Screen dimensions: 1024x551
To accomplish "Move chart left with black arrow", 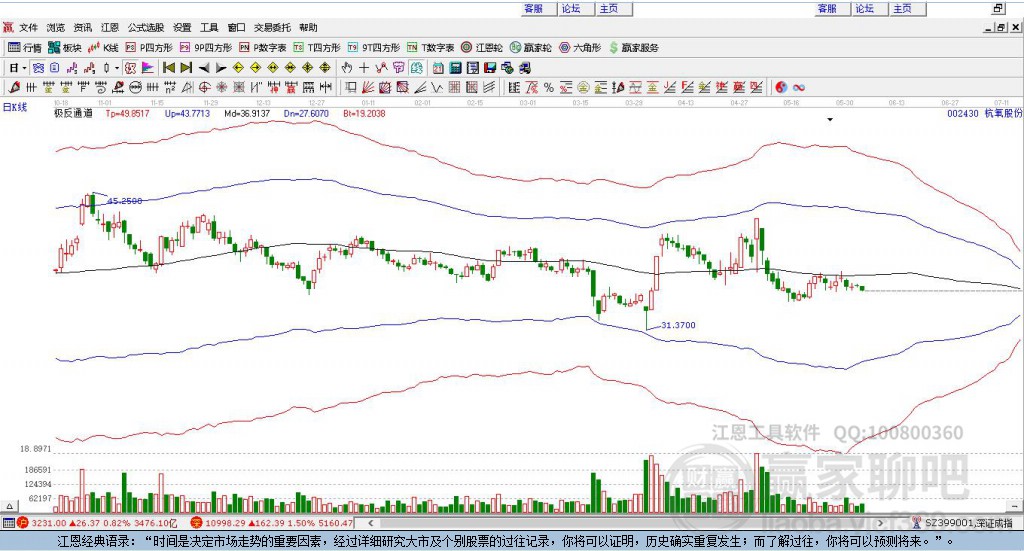I will tap(204, 68).
